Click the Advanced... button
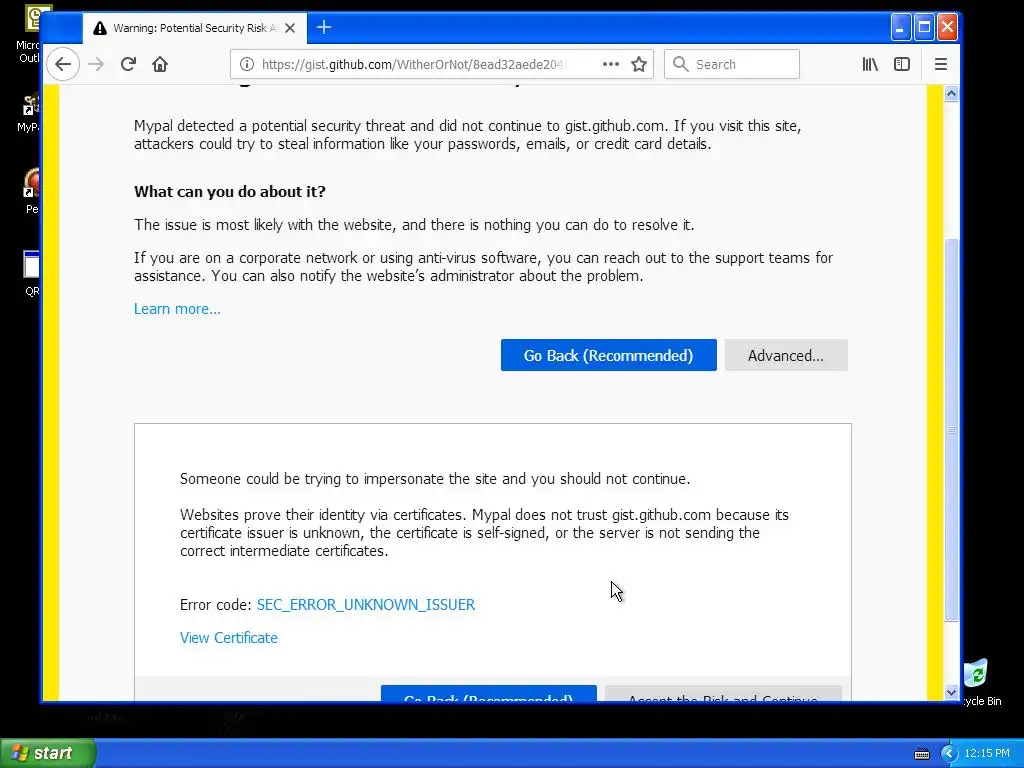Image resolution: width=1024 pixels, height=768 pixels. (786, 355)
